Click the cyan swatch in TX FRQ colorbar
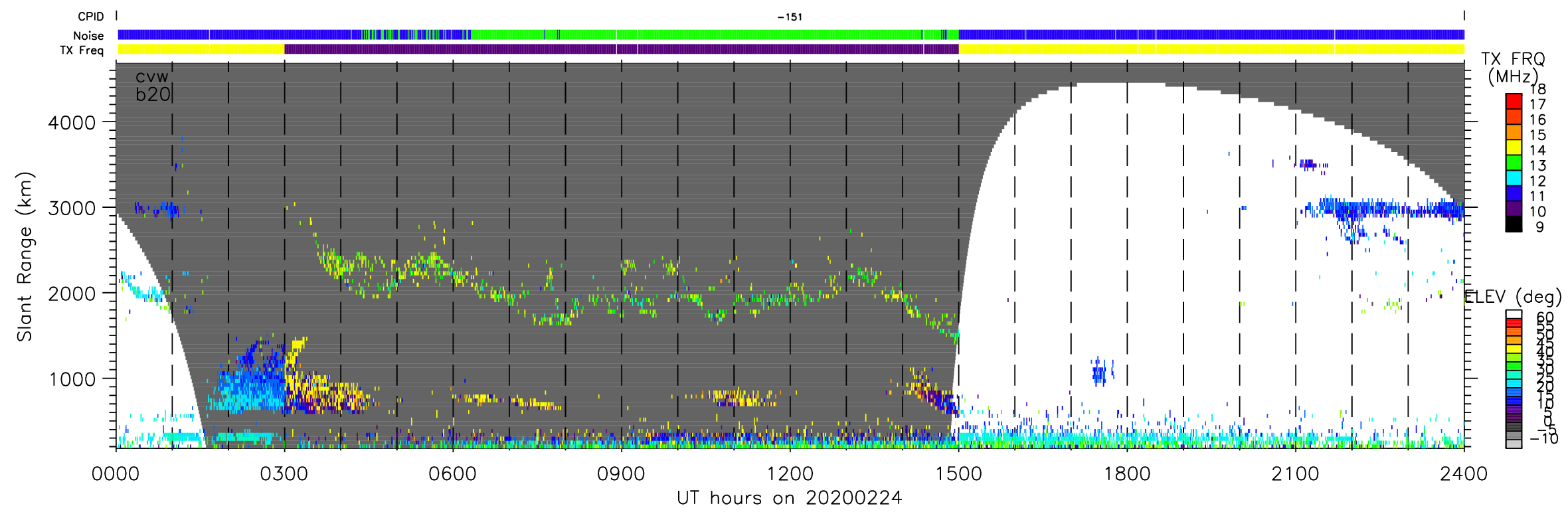Screen dimensions: 1568x522 (1513, 178)
